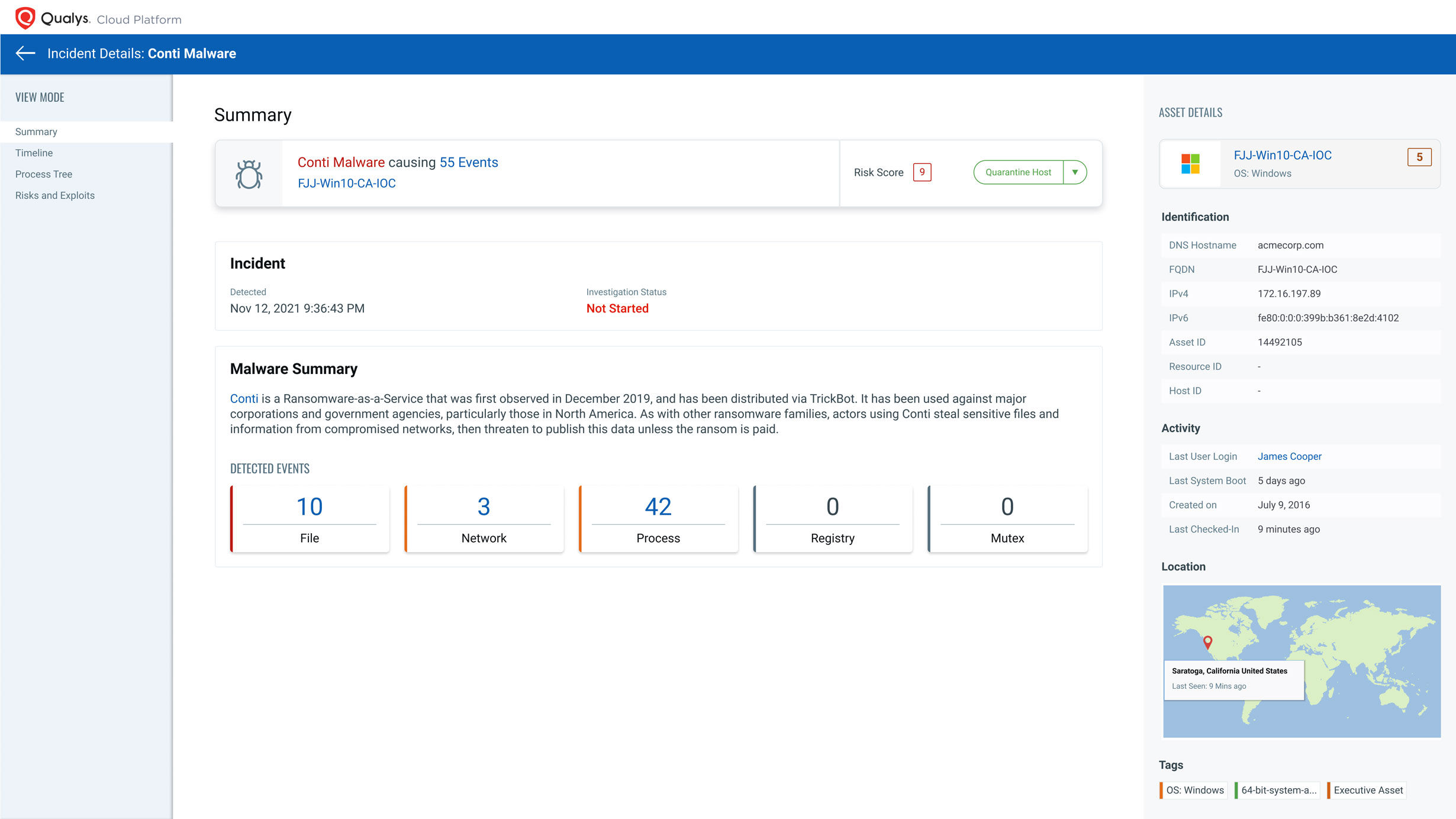Click the asset score 5 badge
The image size is (1456, 819).
(x=1419, y=157)
